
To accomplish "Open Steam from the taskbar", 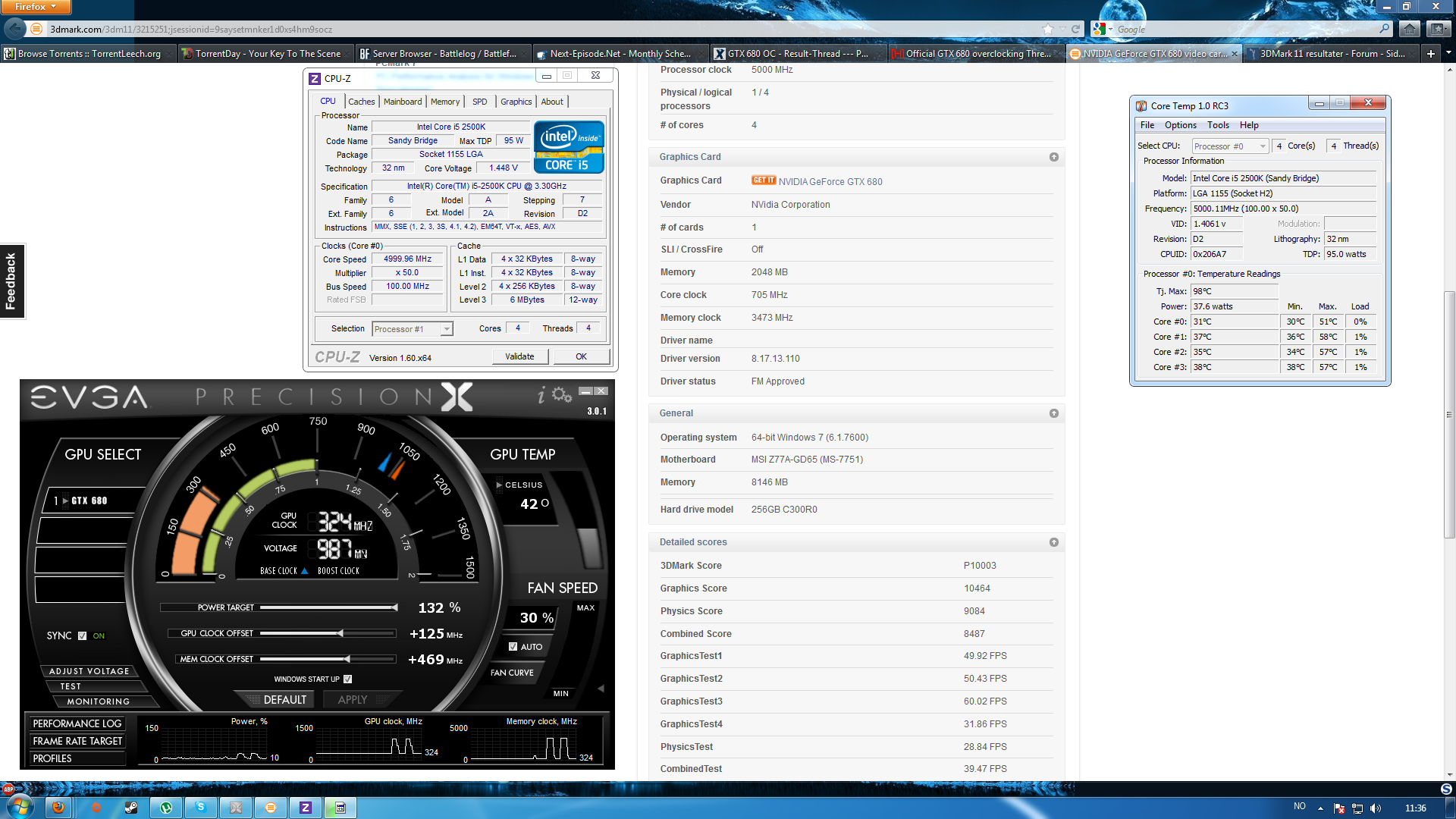I will tap(131, 808).
